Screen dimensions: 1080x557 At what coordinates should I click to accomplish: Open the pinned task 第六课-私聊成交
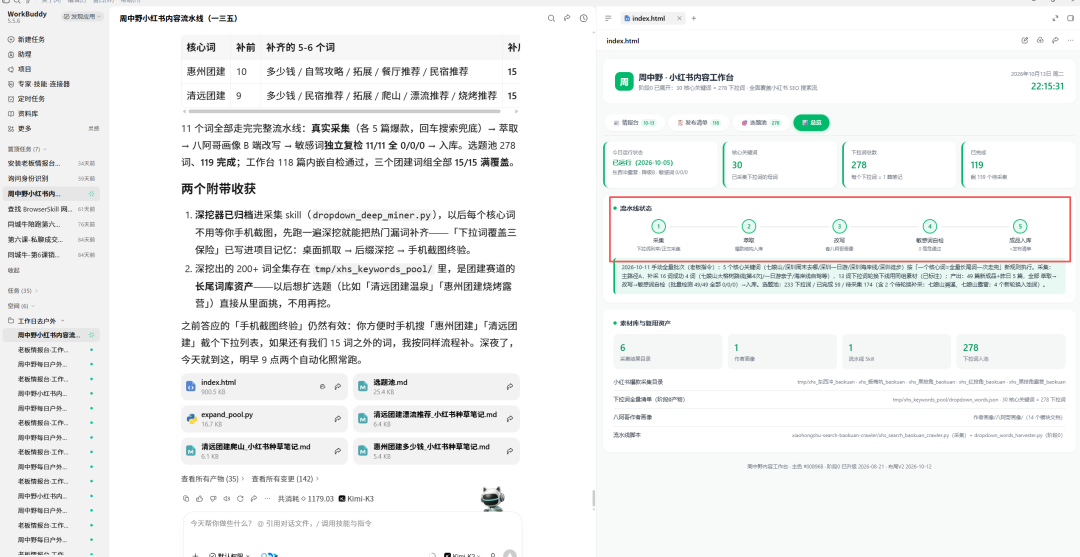[x=51, y=240]
